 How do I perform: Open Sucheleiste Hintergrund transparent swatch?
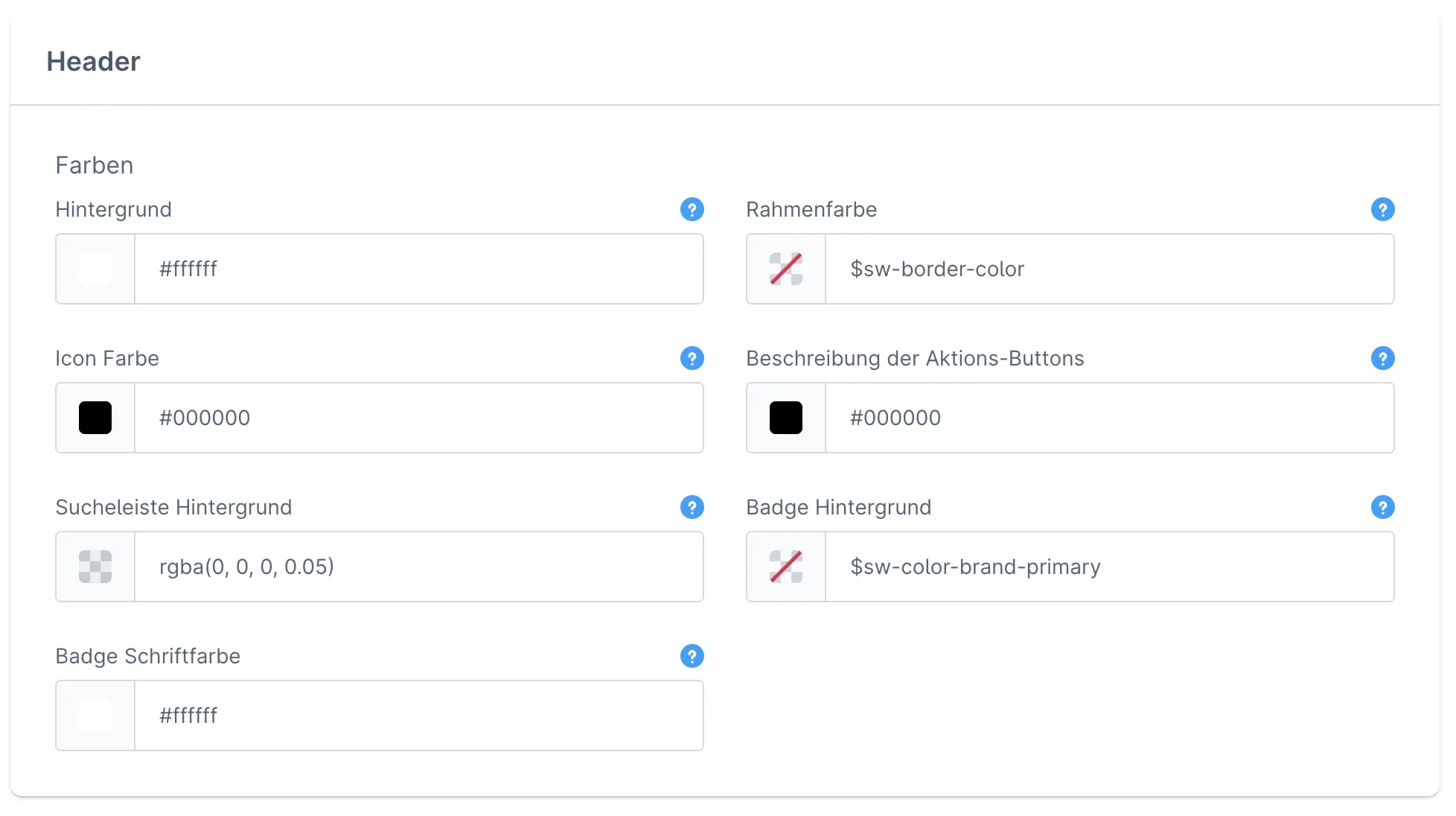click(95, 567)
